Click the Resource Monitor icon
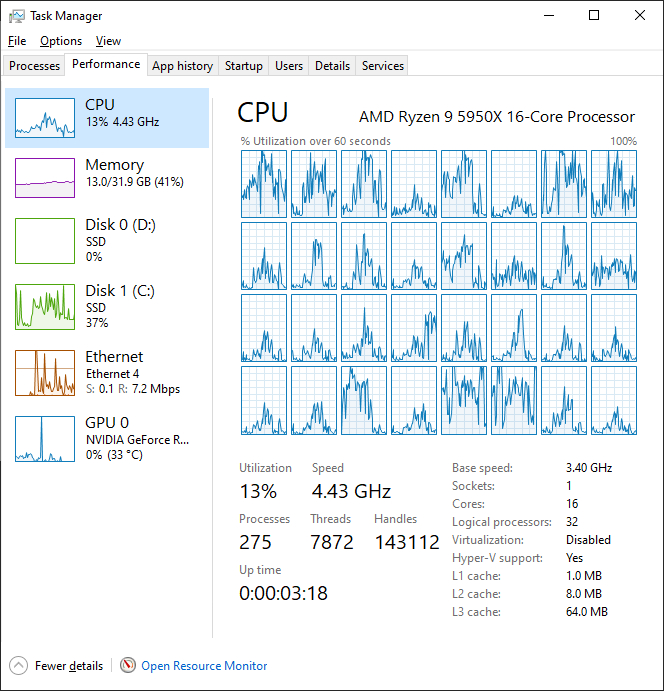Viewport: 664px width, 691px height. coord(128,666)
